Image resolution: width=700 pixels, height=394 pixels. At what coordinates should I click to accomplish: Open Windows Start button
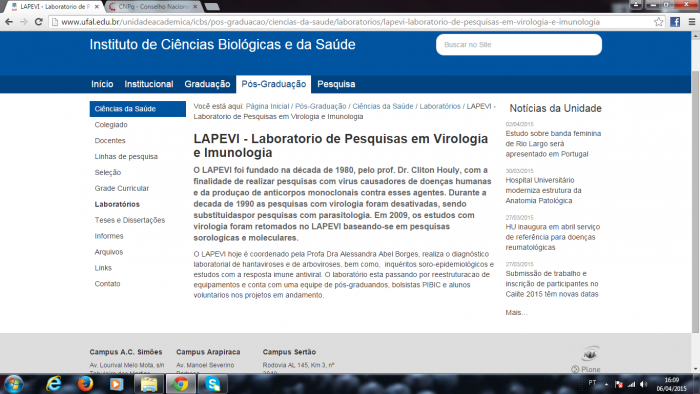click(13, 384)
